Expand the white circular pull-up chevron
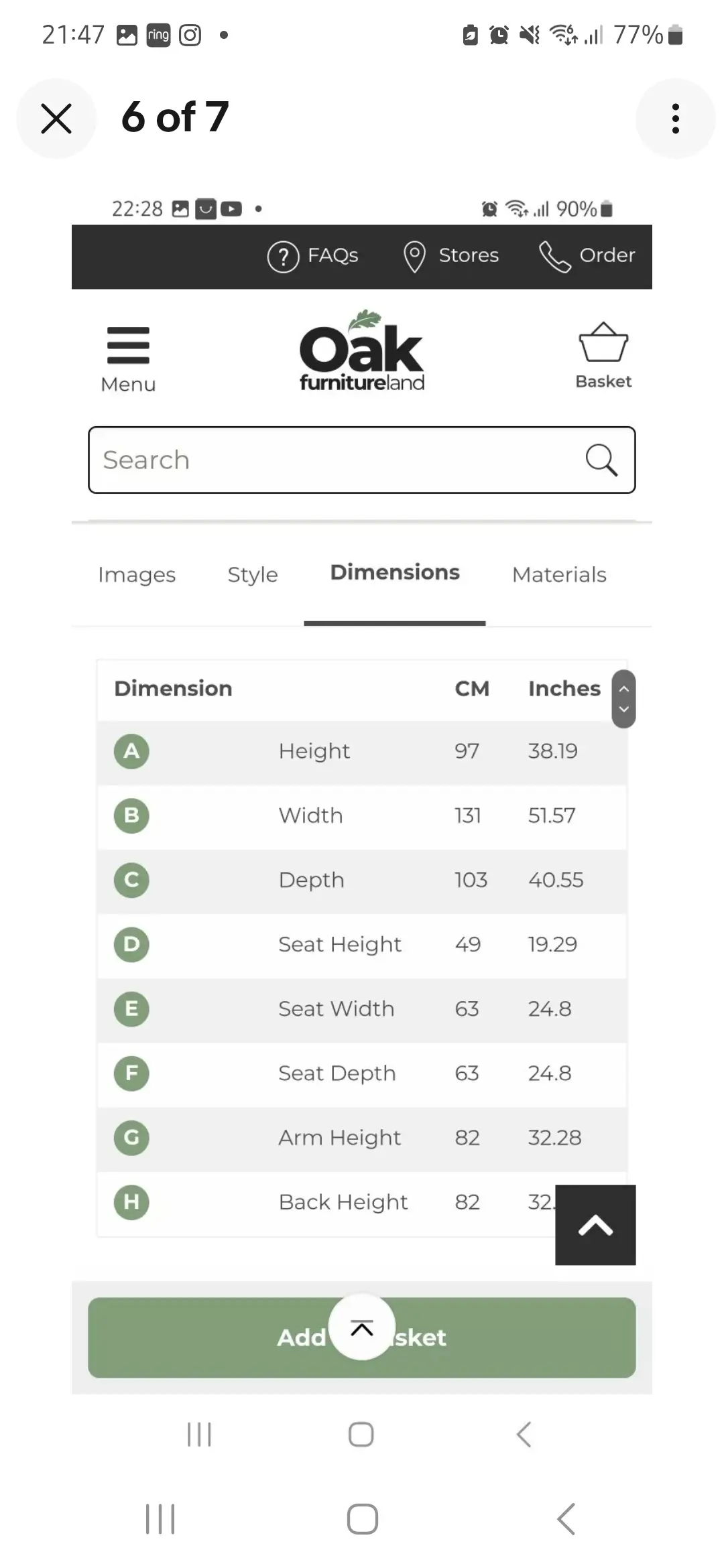Viewport: 724px width, 1568px height. pos(362,1327)
